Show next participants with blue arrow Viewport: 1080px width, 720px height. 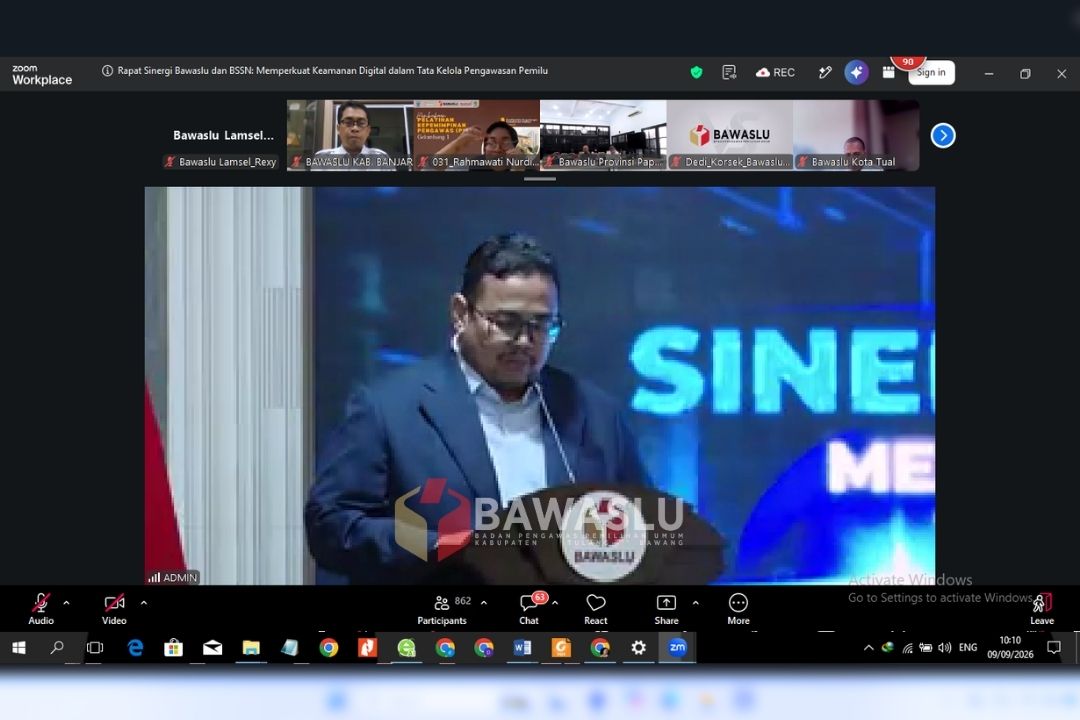[943, 135]
